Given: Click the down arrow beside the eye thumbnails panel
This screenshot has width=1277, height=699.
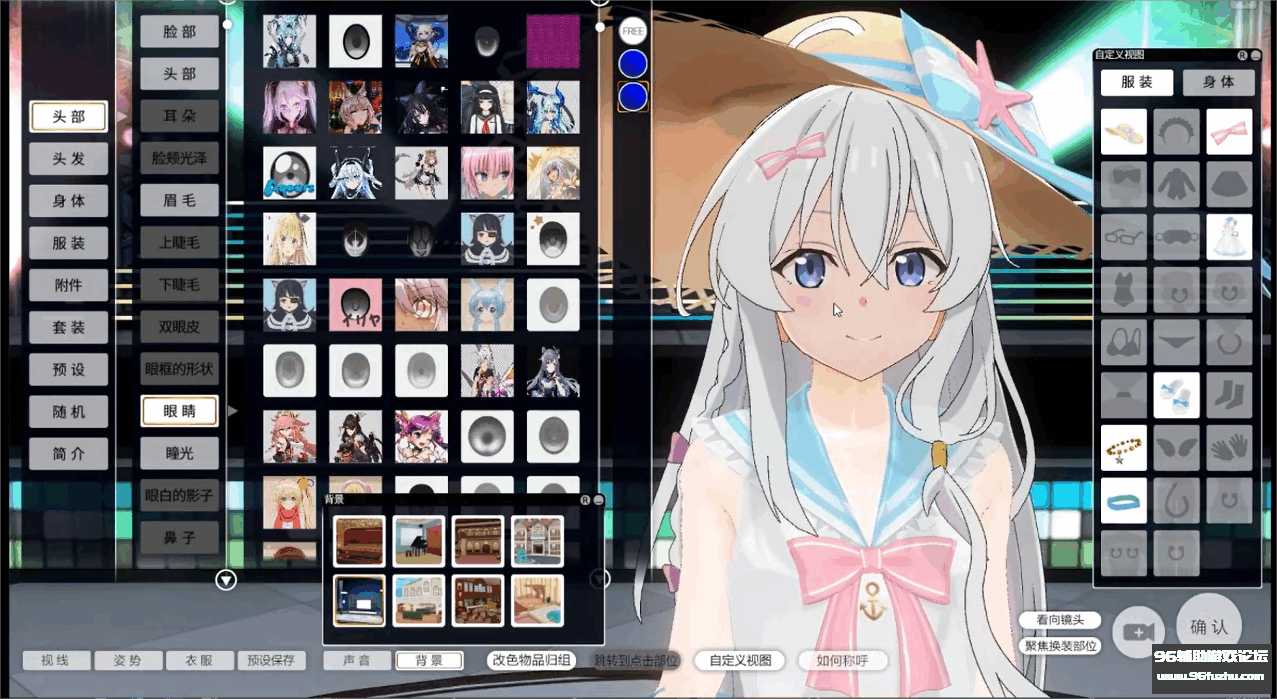Looking at the screenshot, I should pyautogui.click(x=601, y=577).
